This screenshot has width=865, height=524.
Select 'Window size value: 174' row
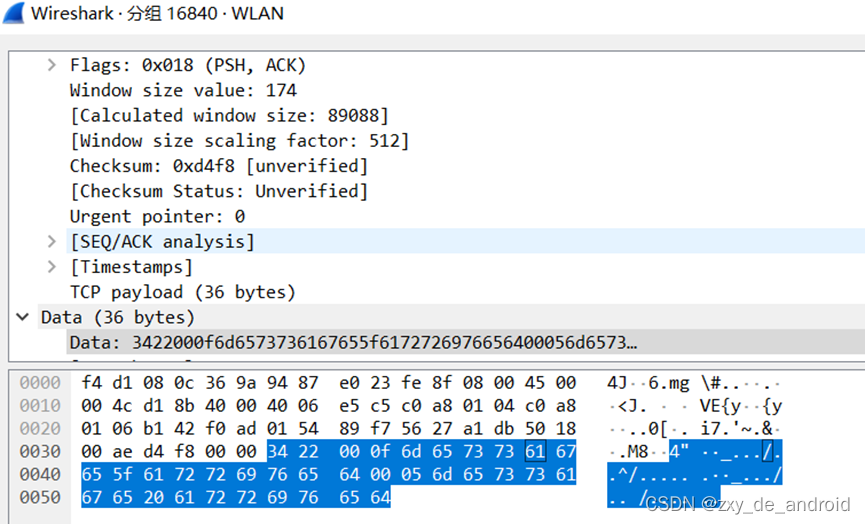(x=183, y=90)
